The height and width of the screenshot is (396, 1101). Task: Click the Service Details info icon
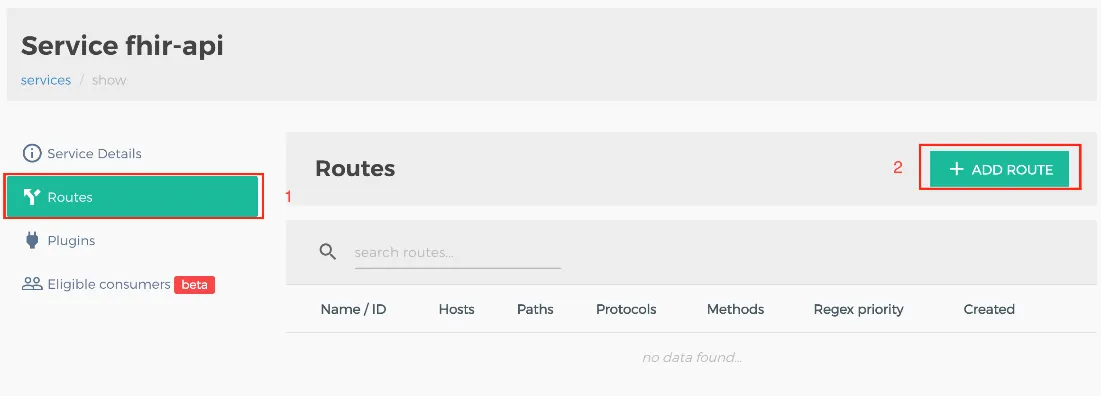[x=32, y=153]
